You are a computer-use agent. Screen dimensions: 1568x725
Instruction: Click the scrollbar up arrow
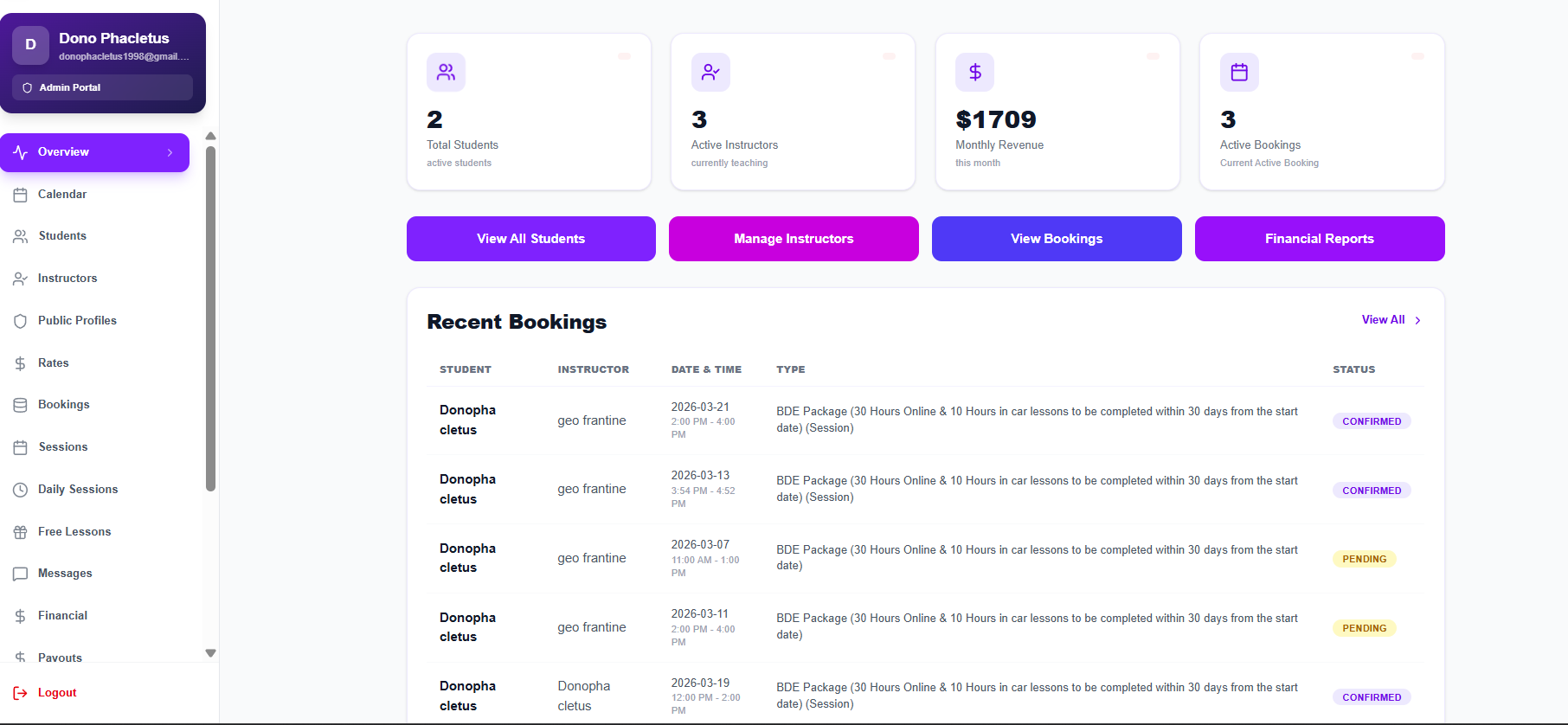click(x=210, y=136)
